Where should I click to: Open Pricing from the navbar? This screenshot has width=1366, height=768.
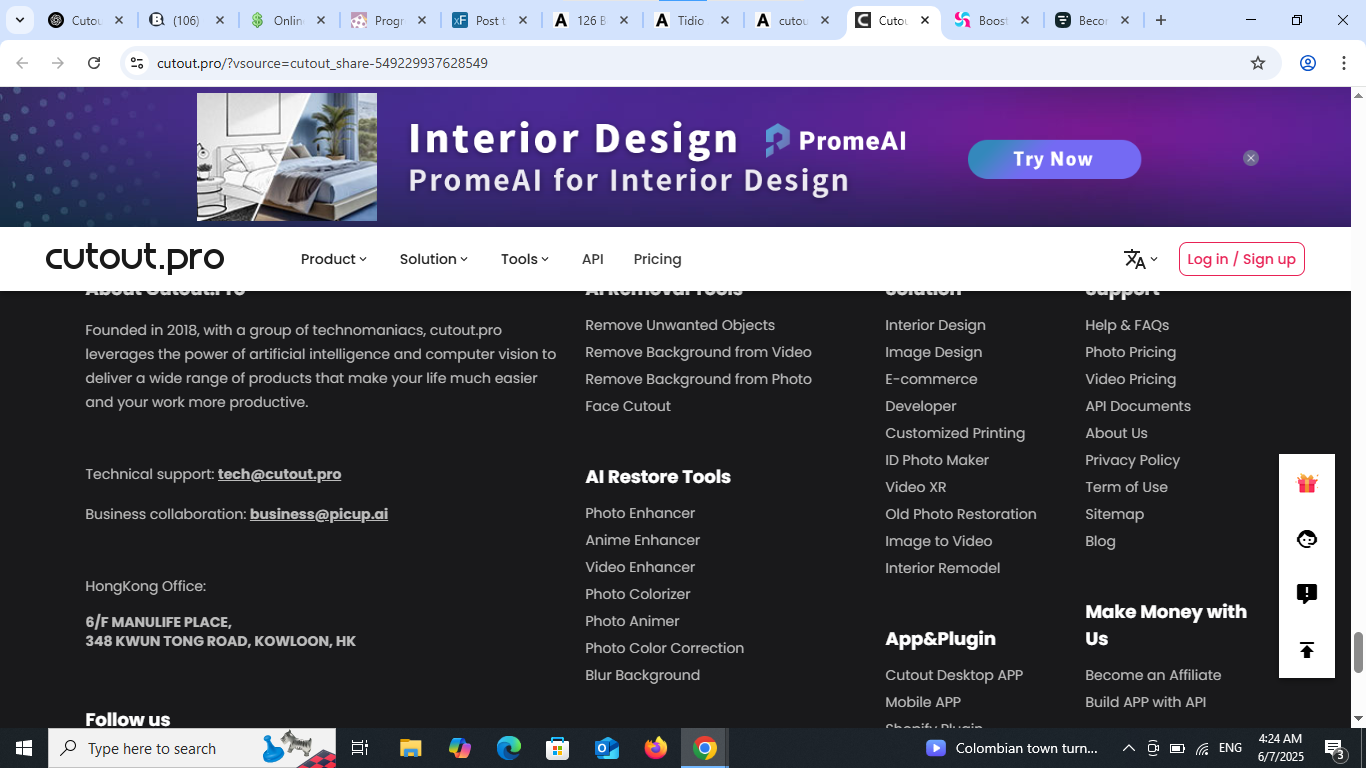tap(657, 259)
